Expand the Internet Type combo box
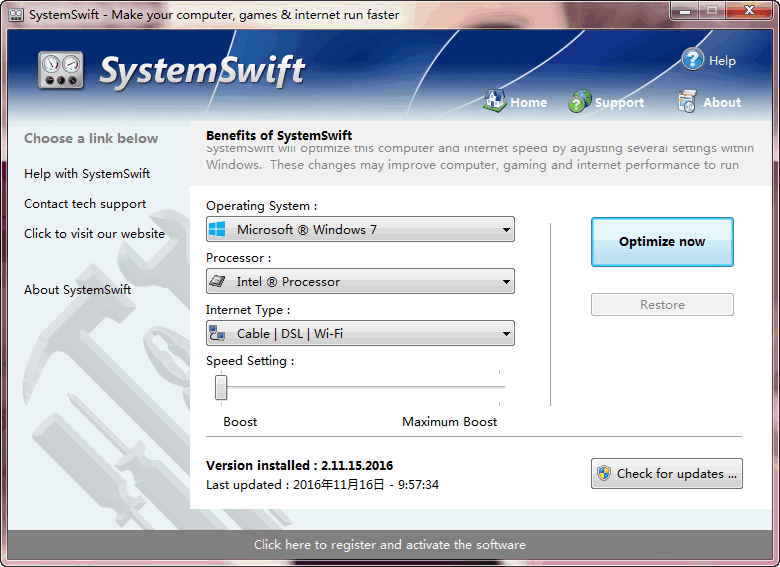Viewport: 780px width, 567px height. coord(506,334)
